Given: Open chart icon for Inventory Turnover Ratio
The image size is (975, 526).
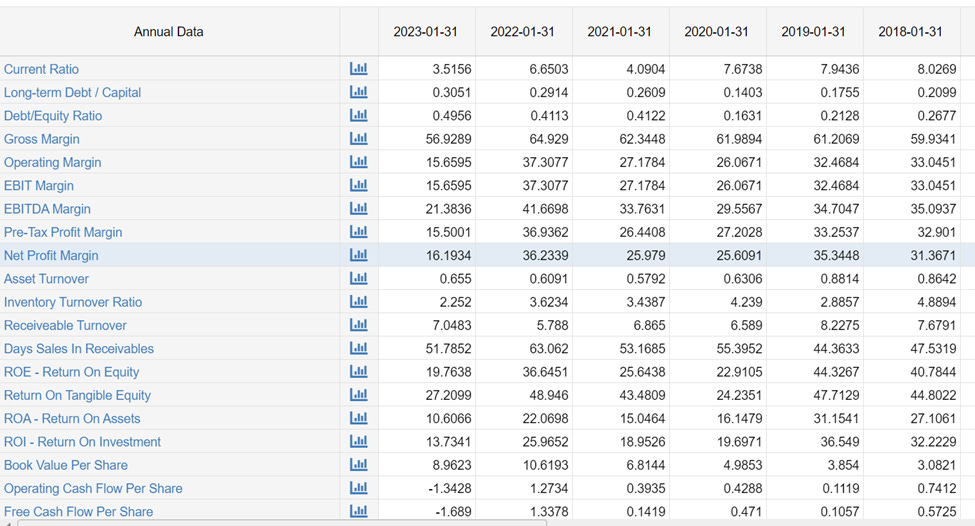Looking at the screenshot, I should 359,302.
